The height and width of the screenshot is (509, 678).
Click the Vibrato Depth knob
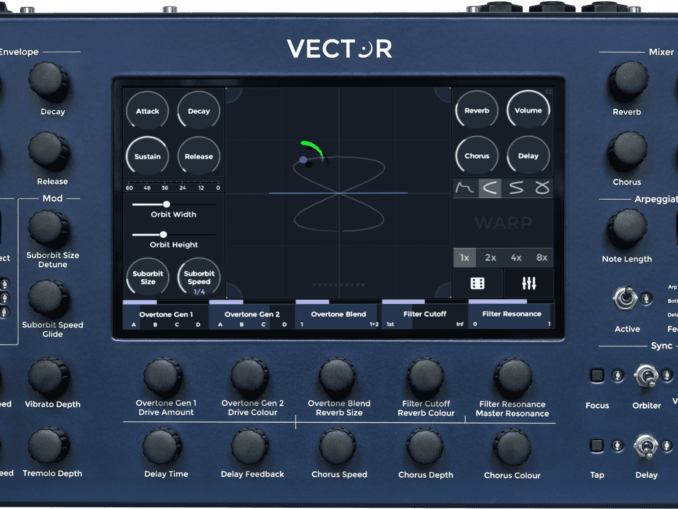tap(49, 377)
